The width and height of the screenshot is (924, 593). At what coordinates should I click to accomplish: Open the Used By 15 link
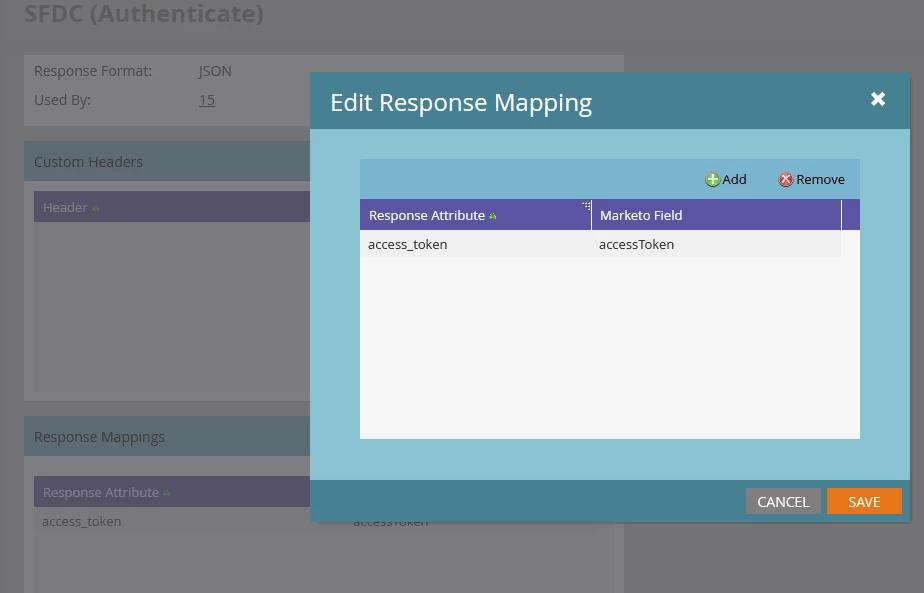[x=207, y=100]
